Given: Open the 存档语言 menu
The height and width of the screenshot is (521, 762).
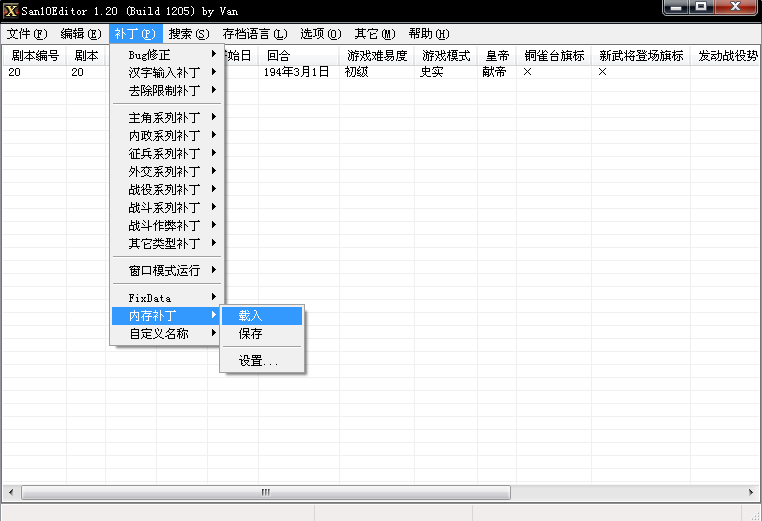Looking at the screenshot, I should (x=254, y=34).
